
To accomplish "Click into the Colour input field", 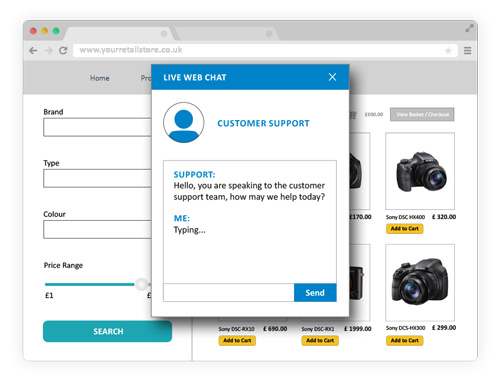I will click(x=97, y=229).
